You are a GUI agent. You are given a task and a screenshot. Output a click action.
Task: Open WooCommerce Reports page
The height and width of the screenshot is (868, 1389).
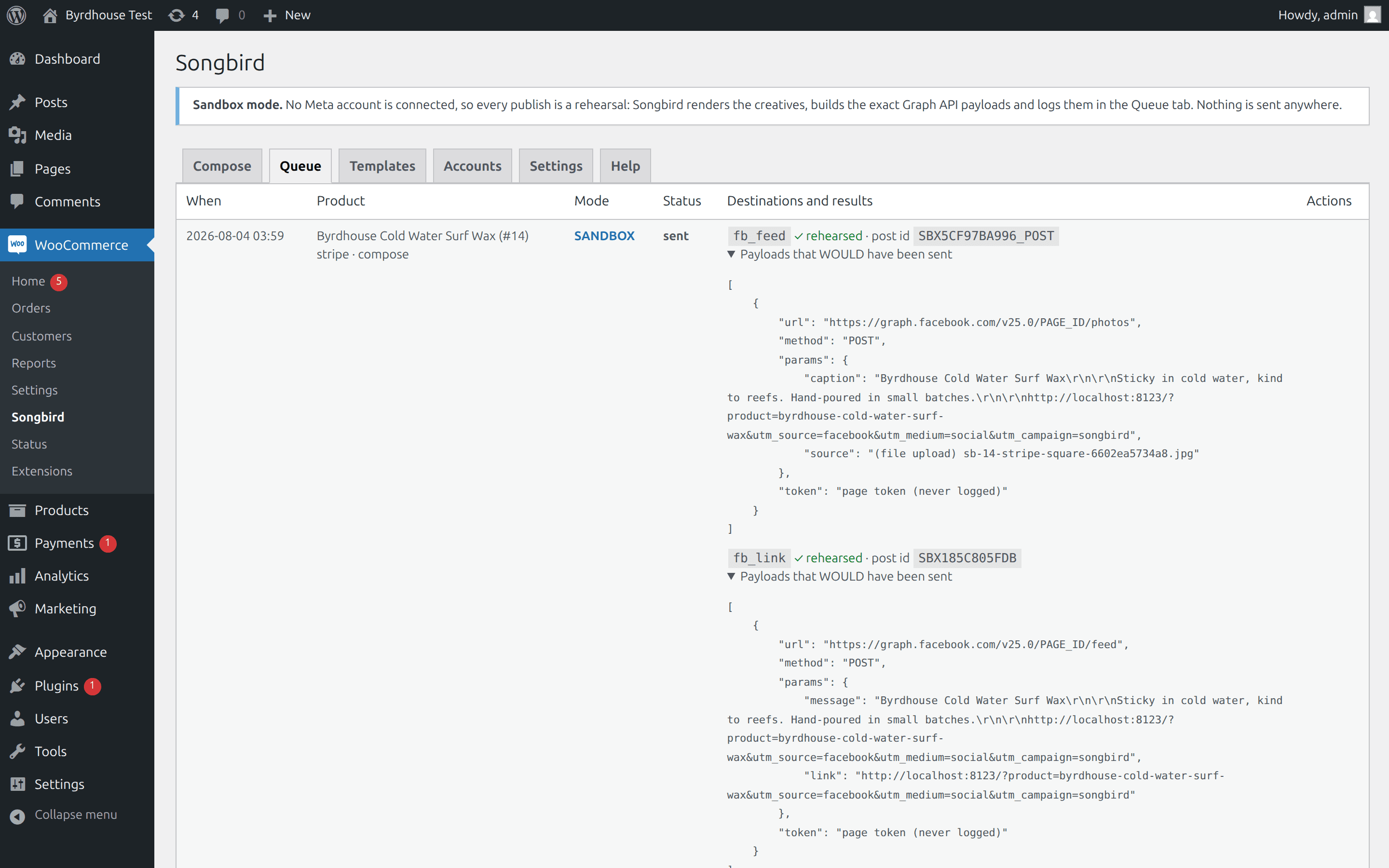pyautogui.click(x=34, y=363)
